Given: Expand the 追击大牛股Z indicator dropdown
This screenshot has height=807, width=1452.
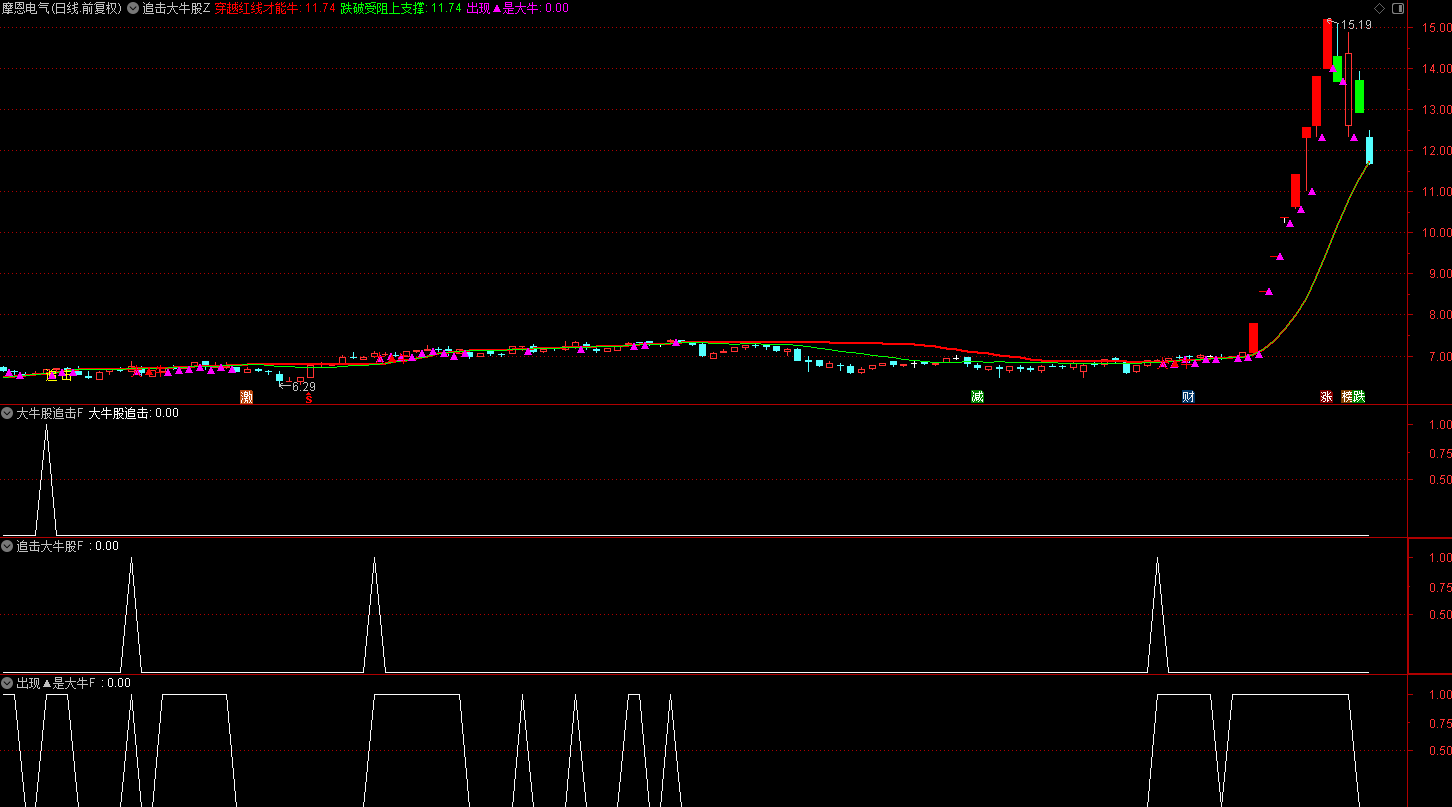Looking at the screenshot, I should coord(133,8).
